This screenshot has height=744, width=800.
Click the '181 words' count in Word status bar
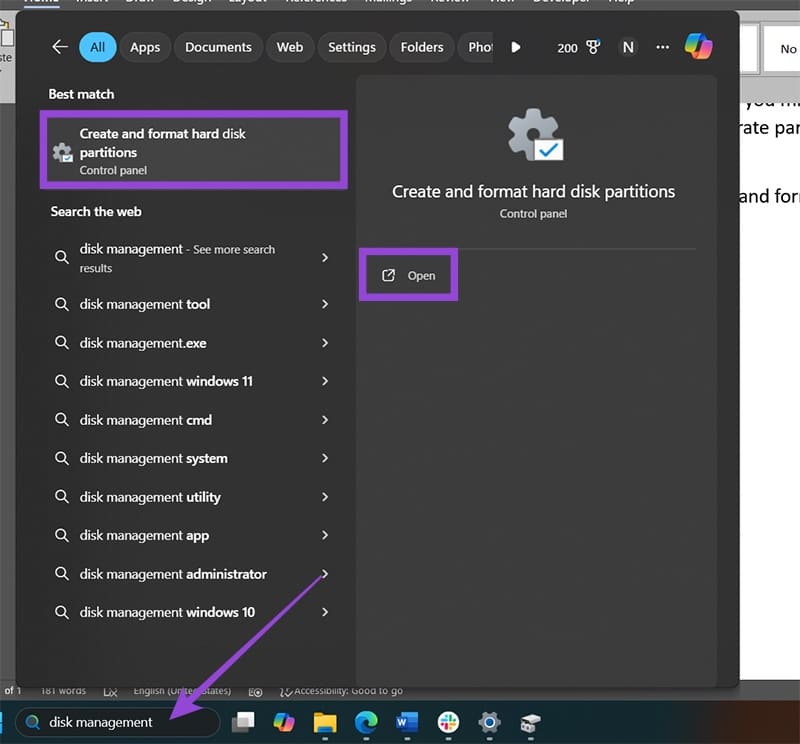pyautogui.click(x=63, y=691)
